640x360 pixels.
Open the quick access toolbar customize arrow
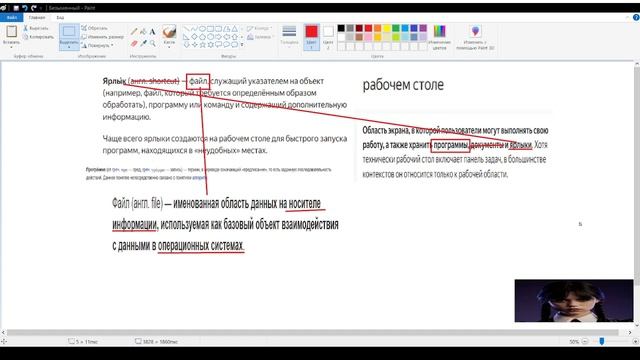(41, 8)
